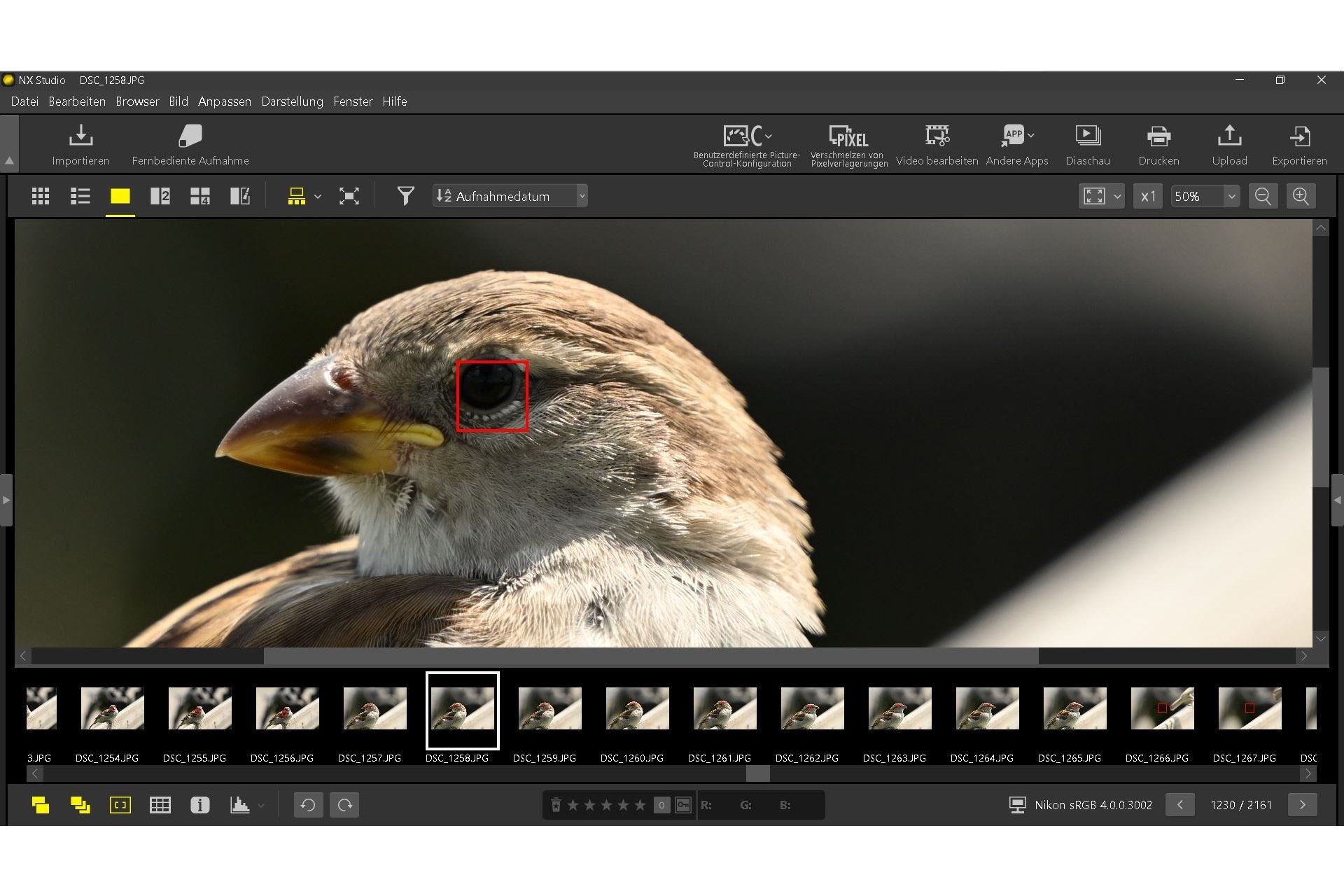Open the Importieren tool
The height and width of the screenshot is (896, 1344).
(80, 145)
